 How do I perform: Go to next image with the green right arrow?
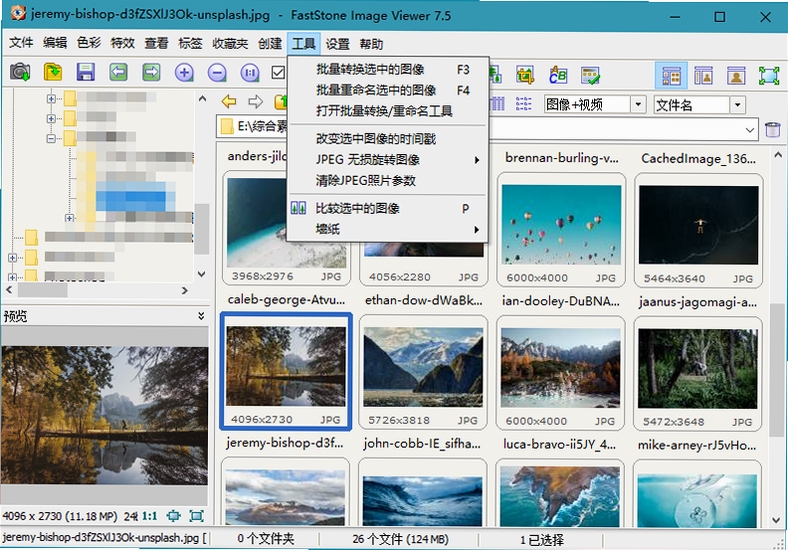coord(151,72)
